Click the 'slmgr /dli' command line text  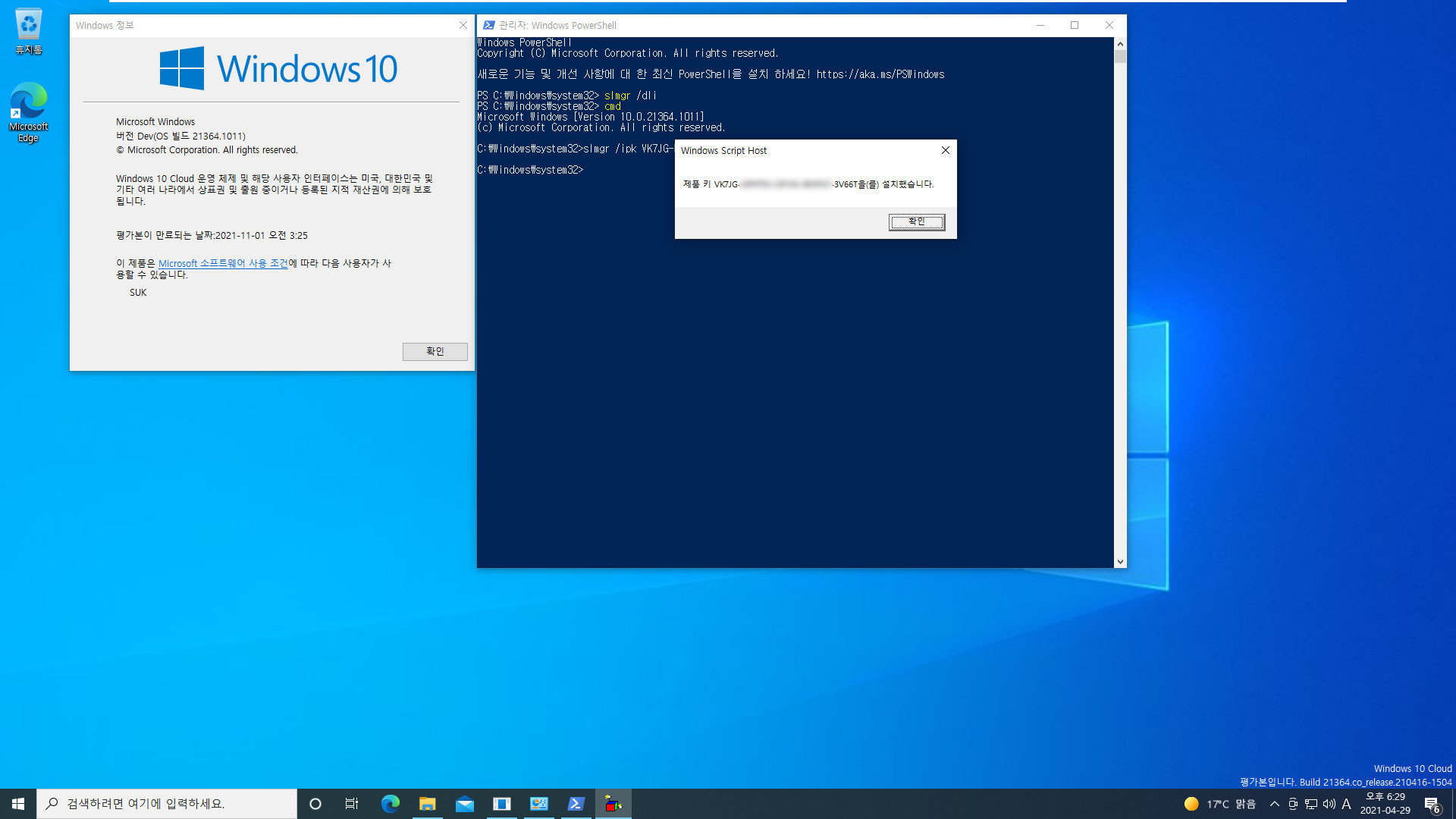coord(630,96)
